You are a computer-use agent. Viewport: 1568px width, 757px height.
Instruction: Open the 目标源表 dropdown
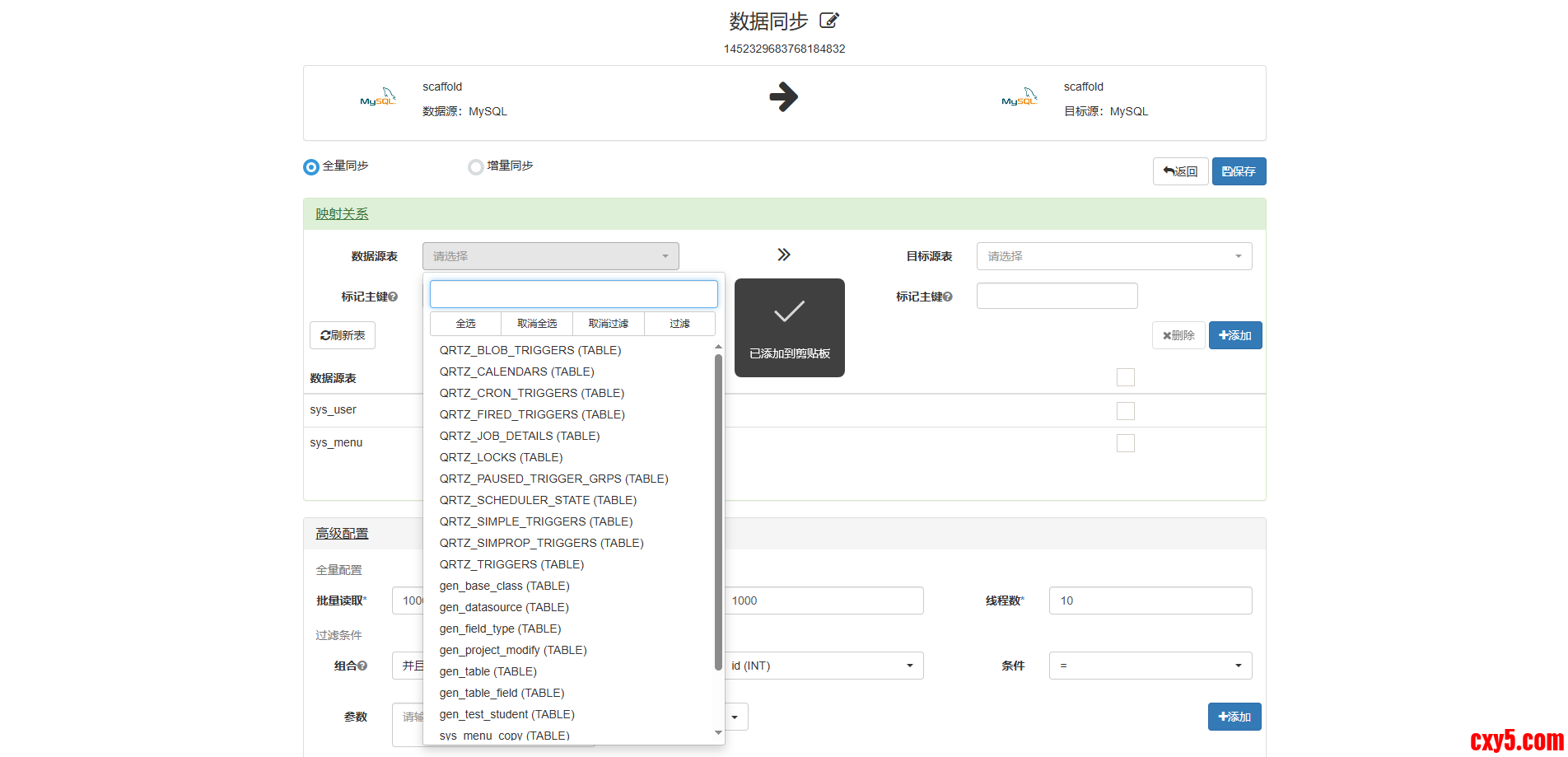pyautogui.click(x=1113, y=256)
